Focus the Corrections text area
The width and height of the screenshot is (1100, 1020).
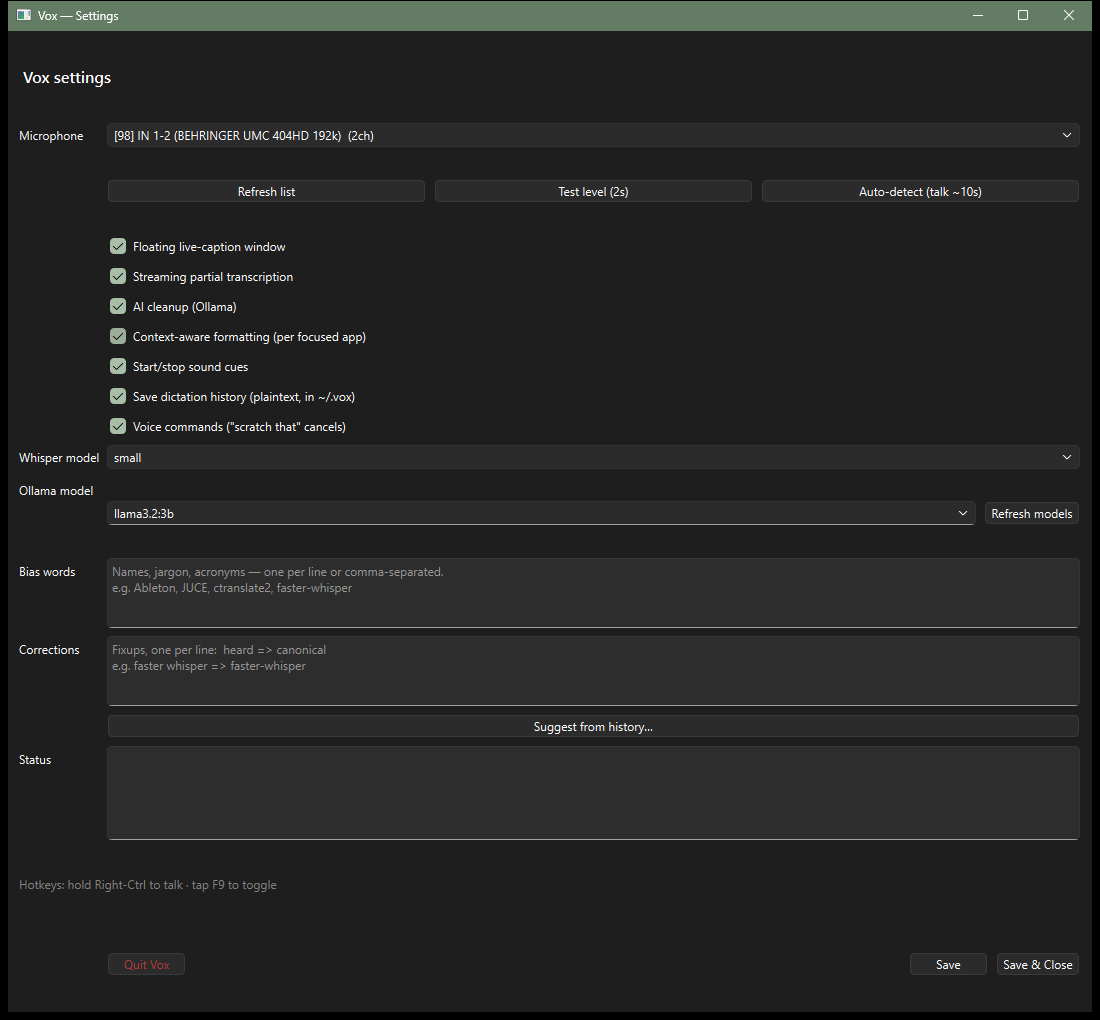click(x=593, y=671)
